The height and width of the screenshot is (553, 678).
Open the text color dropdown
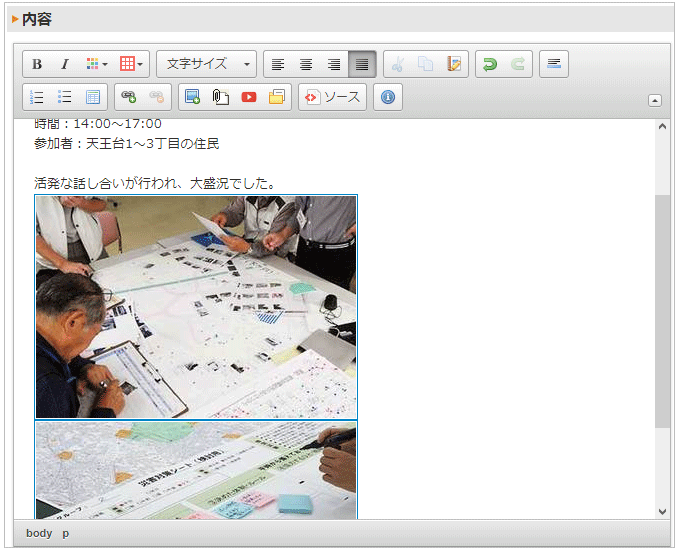coord(97,64)
